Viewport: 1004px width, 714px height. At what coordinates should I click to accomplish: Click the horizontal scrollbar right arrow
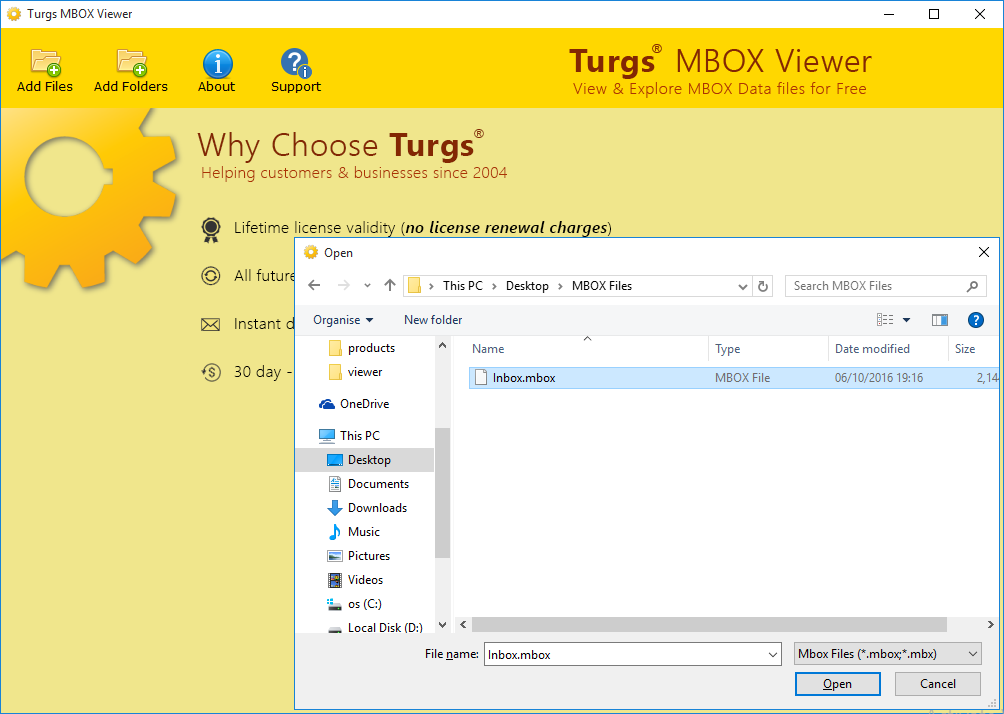pyautogui.click(x=991, y=624)
